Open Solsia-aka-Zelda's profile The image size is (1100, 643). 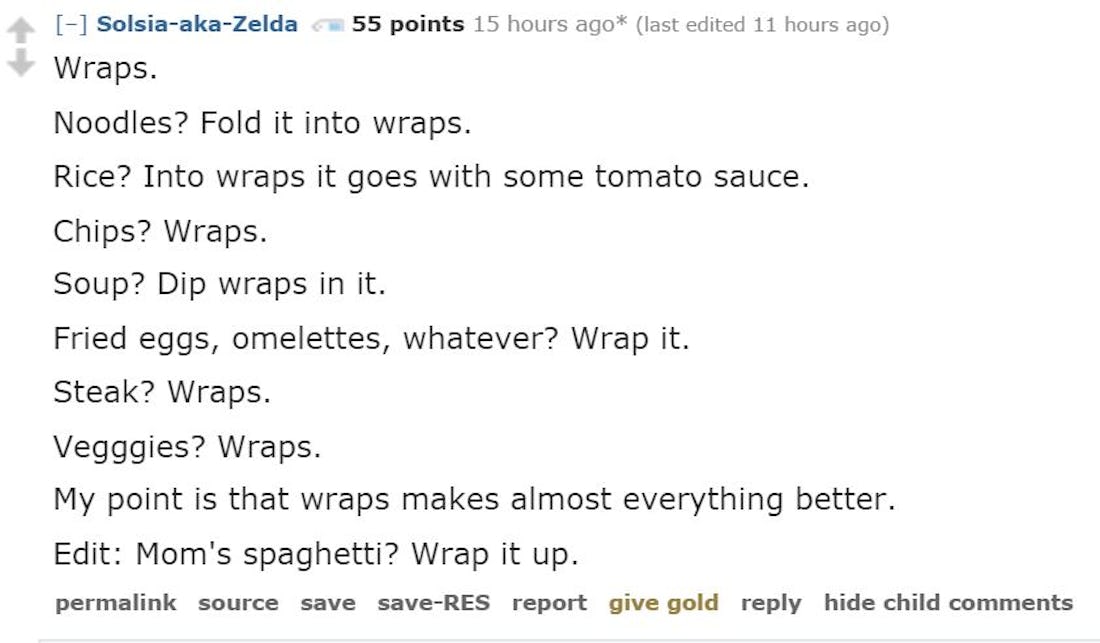pos(198,22)
